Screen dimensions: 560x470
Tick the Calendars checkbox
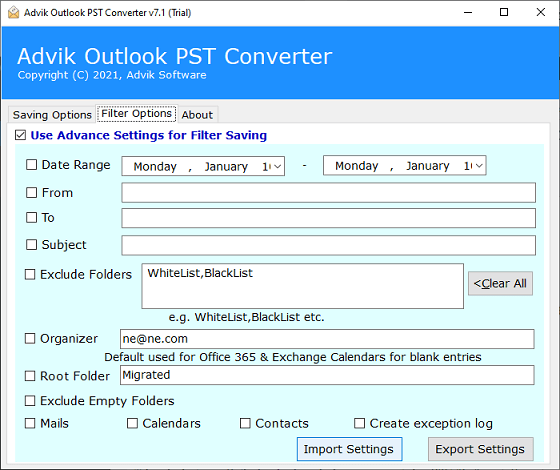132,423
